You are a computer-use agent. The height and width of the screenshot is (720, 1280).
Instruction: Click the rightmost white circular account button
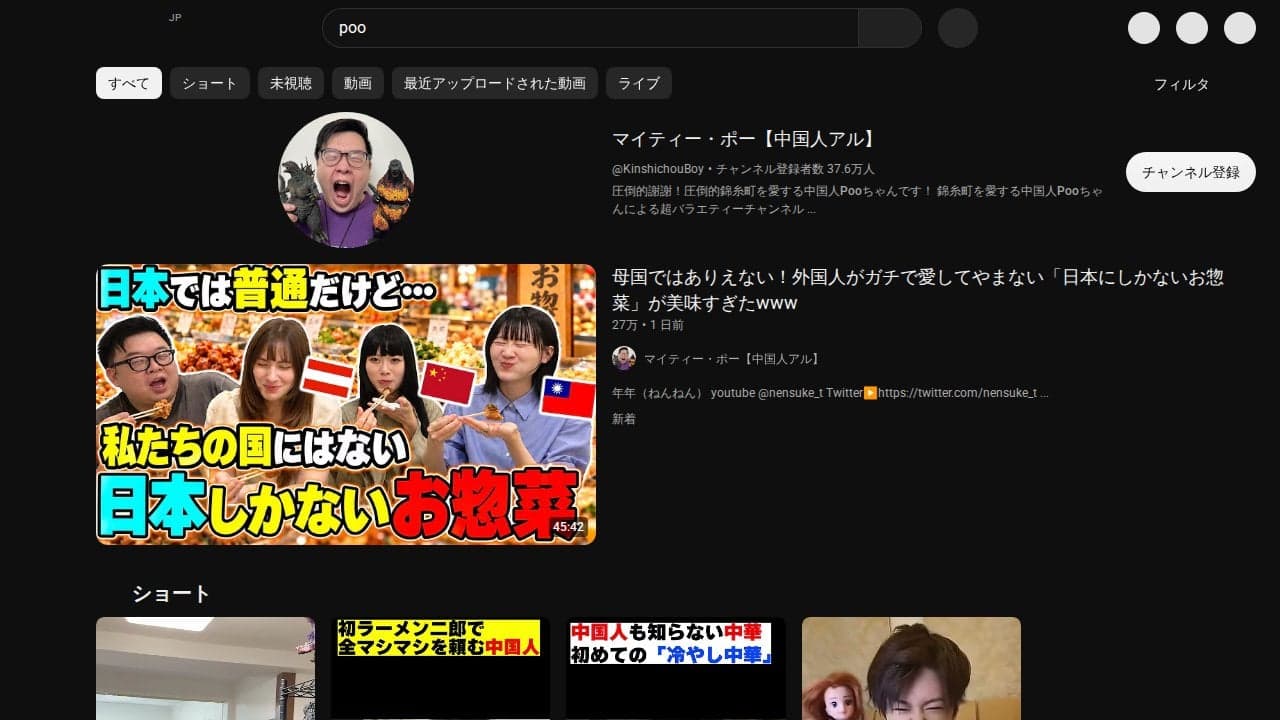point(1240,28)
